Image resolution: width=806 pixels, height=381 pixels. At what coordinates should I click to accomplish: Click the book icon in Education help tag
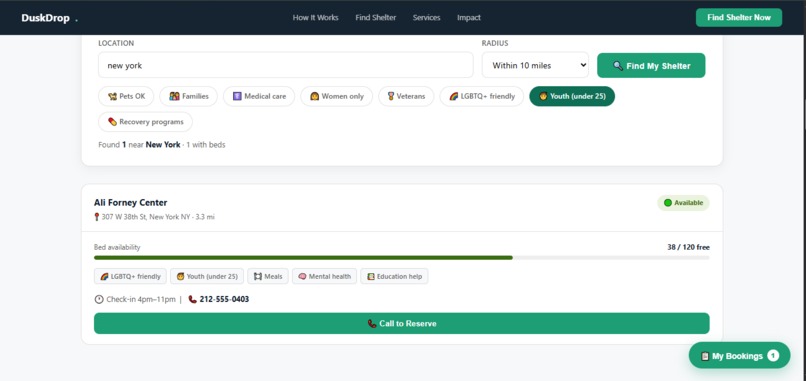371,276
